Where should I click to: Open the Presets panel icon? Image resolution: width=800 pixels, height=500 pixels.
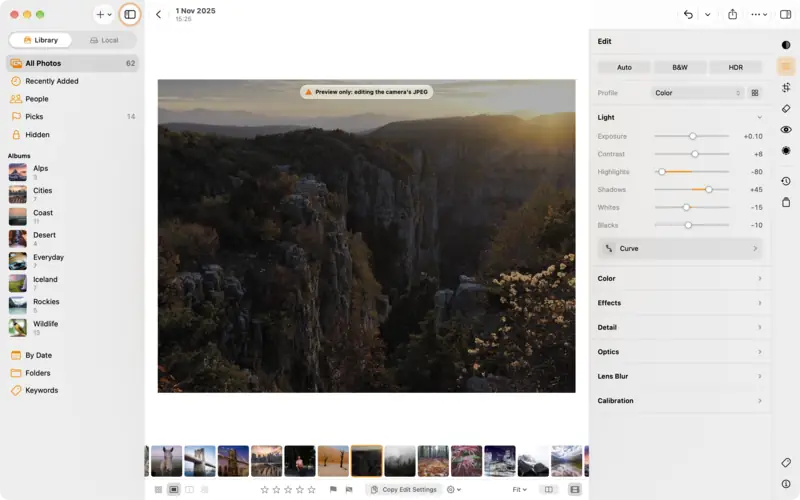click(786, 45)
